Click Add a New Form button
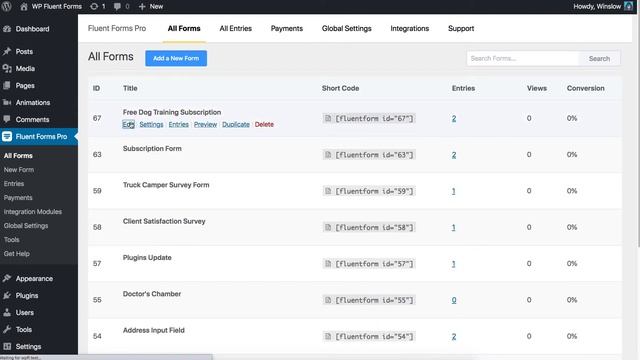Viewport: 640px width, 360px height. (x=176, y=58)
